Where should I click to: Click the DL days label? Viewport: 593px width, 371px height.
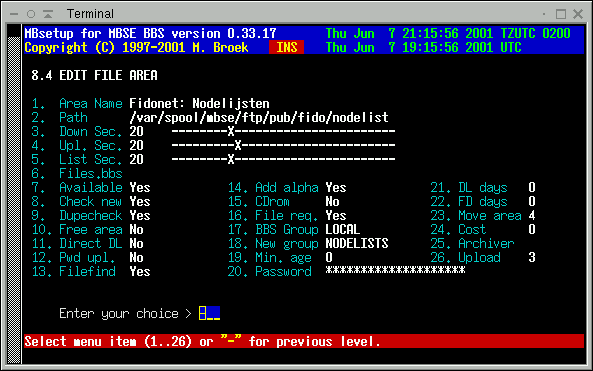coord(483,187)
